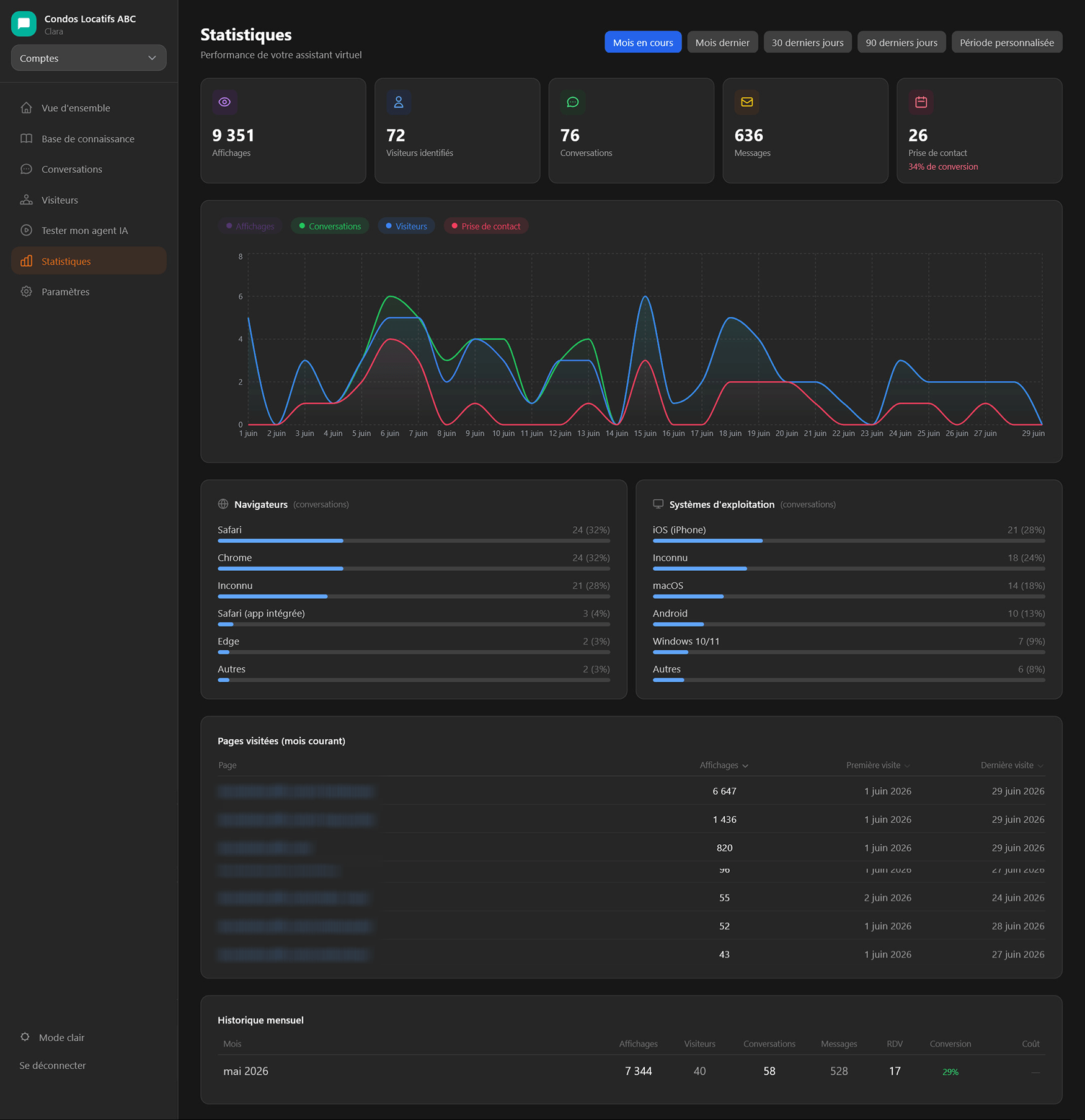
Task: Expand the Comptes dropdown
Action: tap(89, 58)
